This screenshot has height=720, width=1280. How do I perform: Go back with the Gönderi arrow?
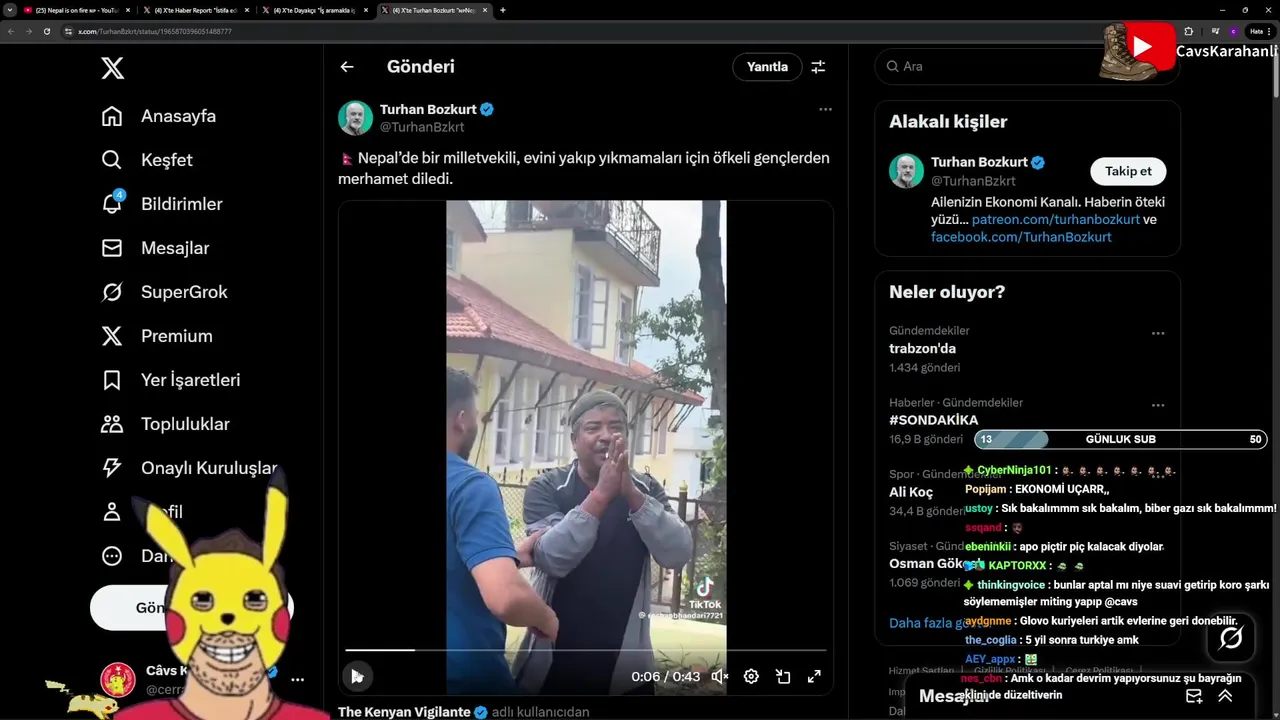click(347, 67)
